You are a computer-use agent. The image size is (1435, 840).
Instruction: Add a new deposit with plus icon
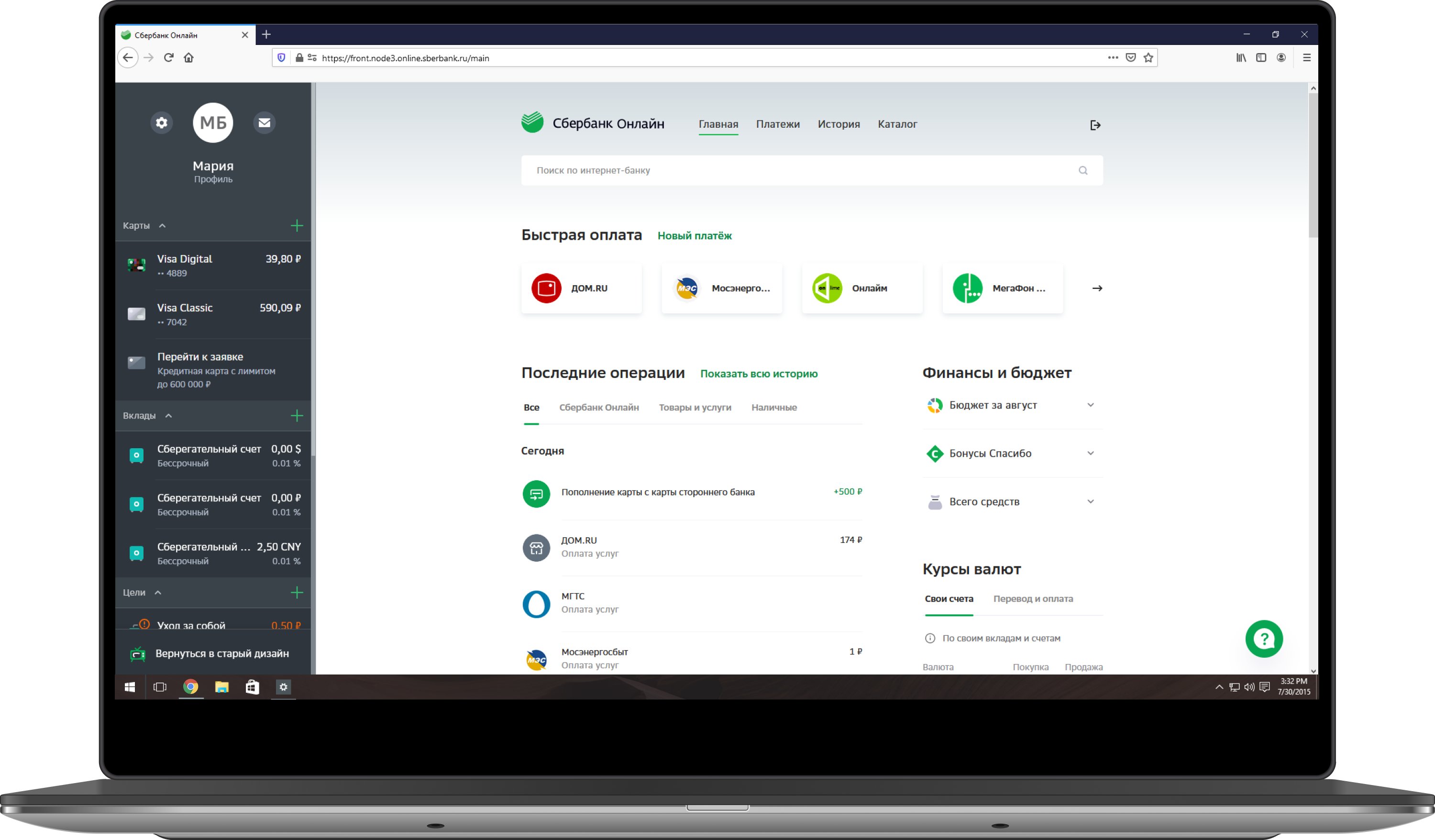(297, 416)
